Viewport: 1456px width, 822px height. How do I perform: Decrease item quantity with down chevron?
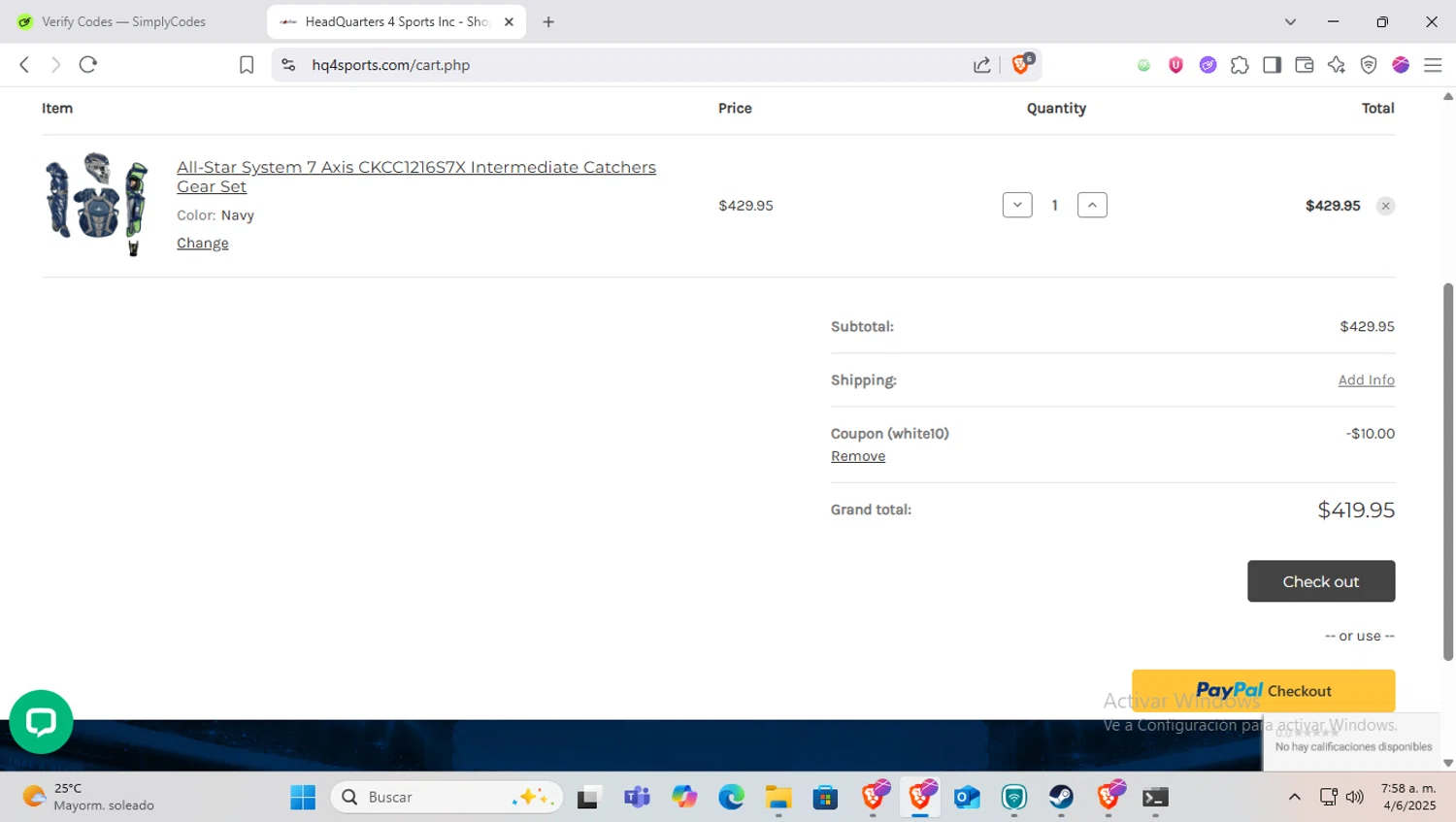coord(1017,205)
